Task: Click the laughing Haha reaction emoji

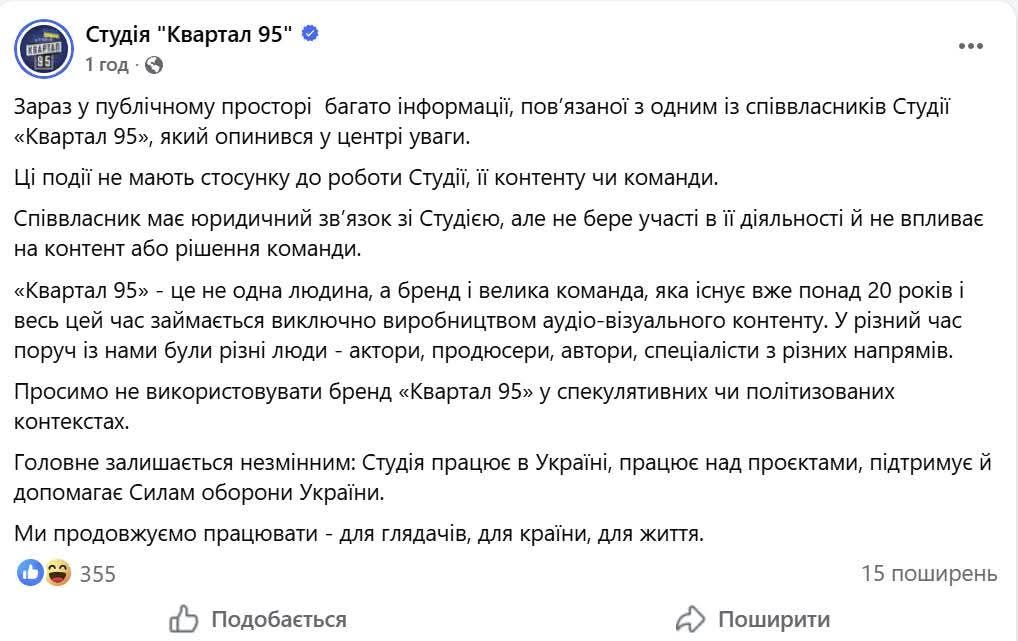Action: coord(57,573)
